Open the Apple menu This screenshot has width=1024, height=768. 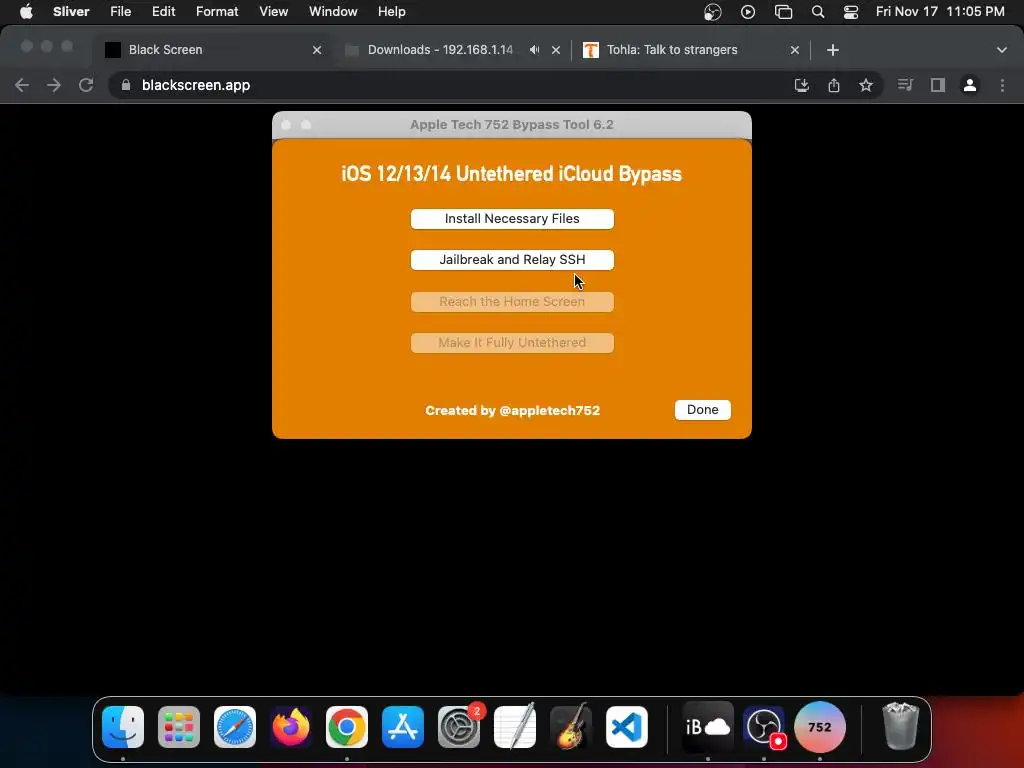tap(26, 12)
